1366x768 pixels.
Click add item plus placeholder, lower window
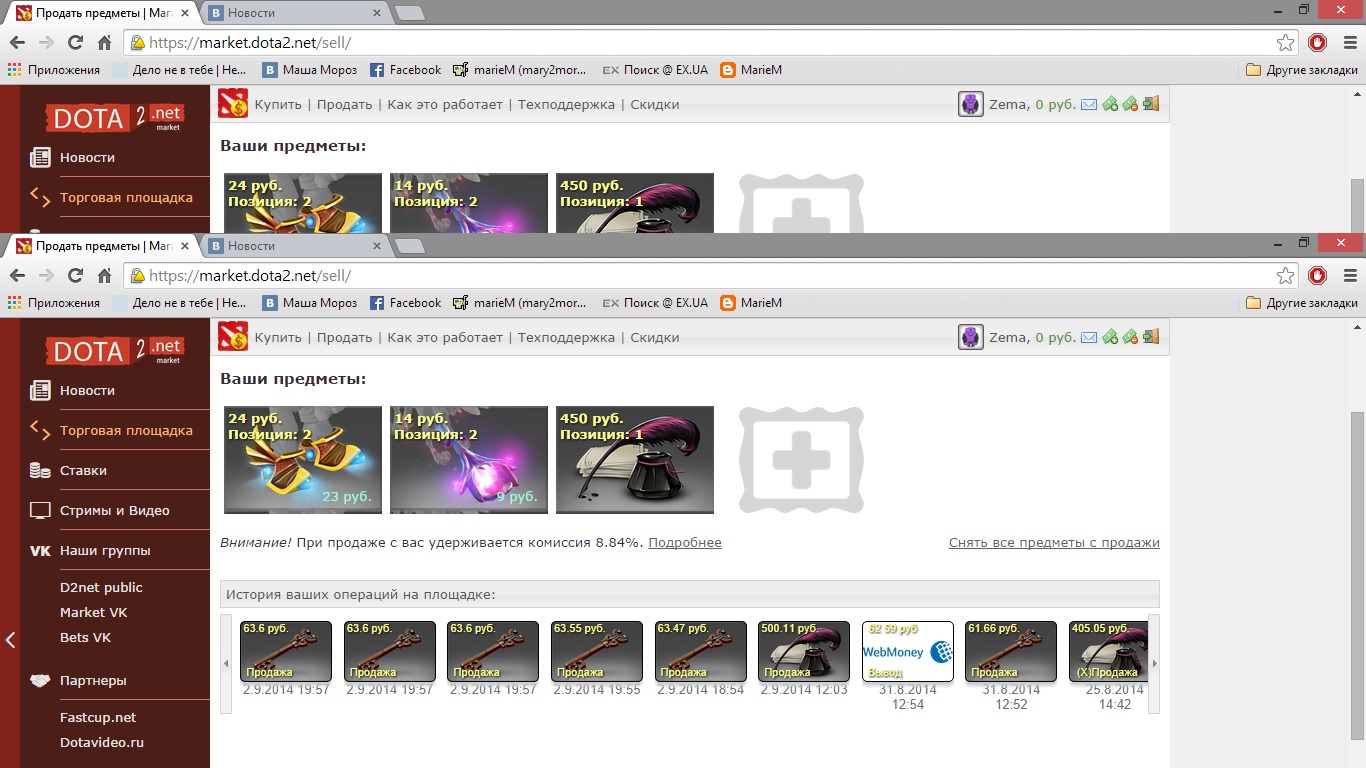[801, 460]
